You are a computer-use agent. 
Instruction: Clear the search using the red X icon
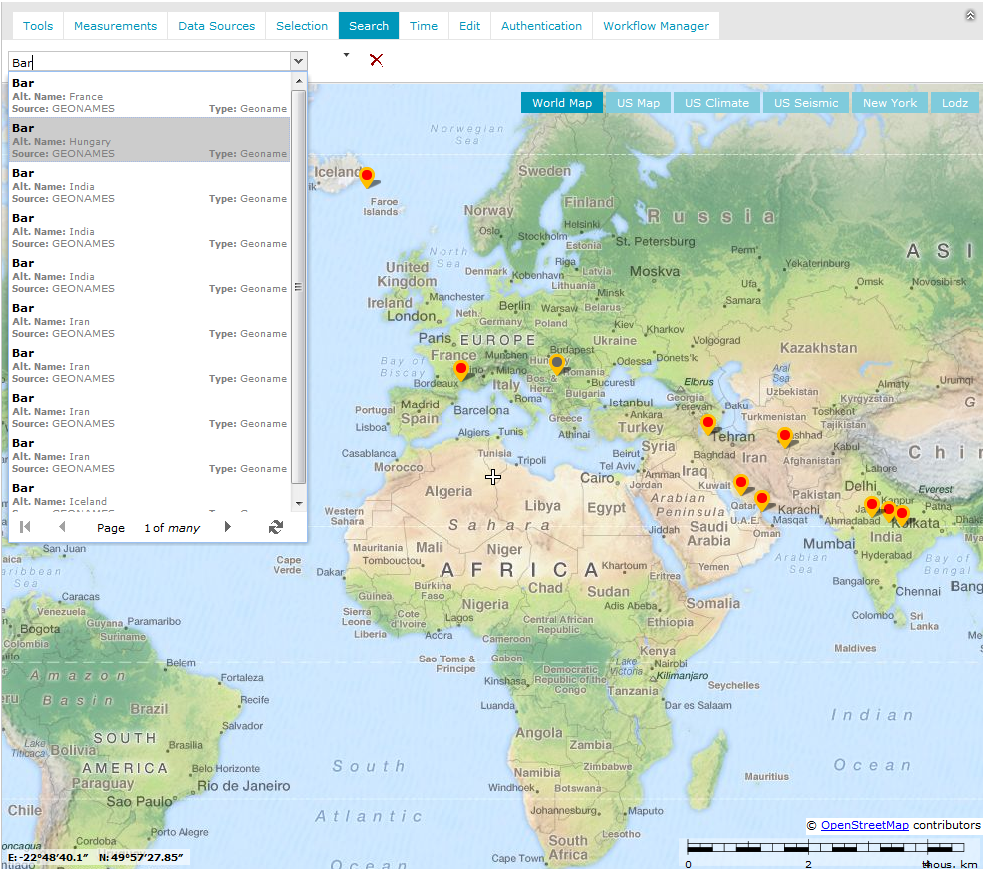coord(377,60)
